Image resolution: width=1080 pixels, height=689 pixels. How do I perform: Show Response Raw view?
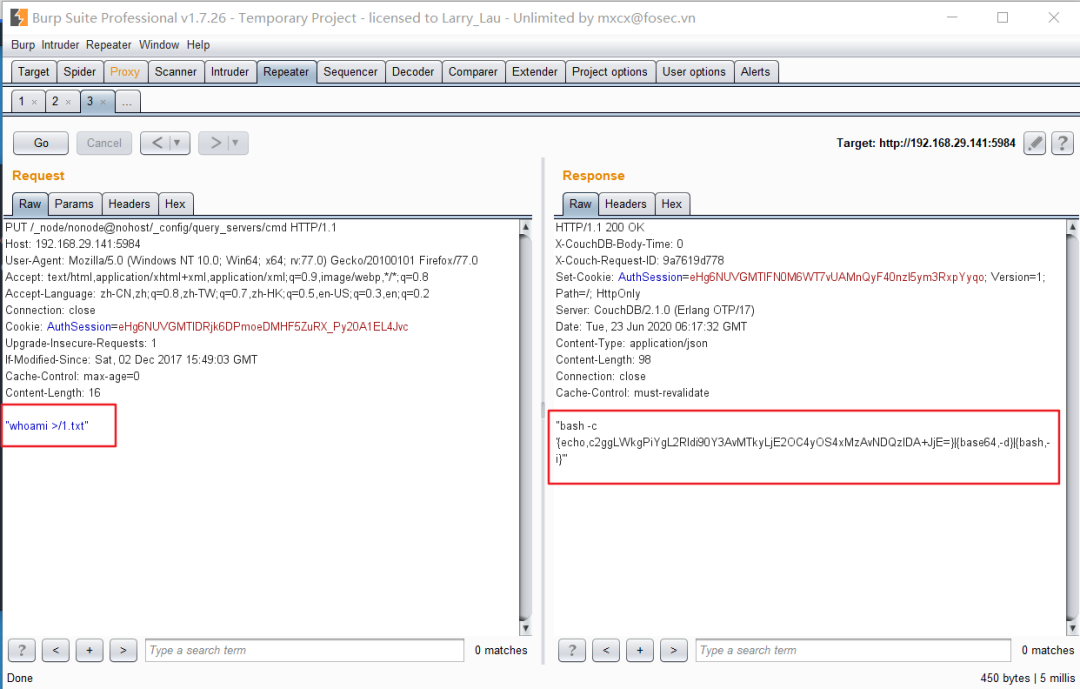pyautogui.click(x=580, y=204)
